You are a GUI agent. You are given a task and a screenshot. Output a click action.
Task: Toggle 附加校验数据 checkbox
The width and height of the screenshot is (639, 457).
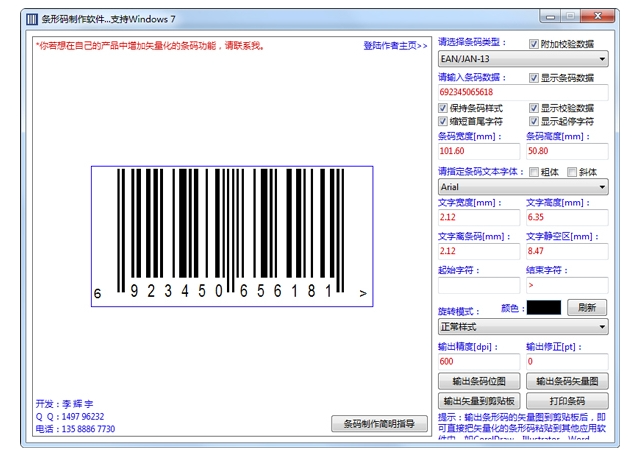pyautogui.click(x=533, y=44)
